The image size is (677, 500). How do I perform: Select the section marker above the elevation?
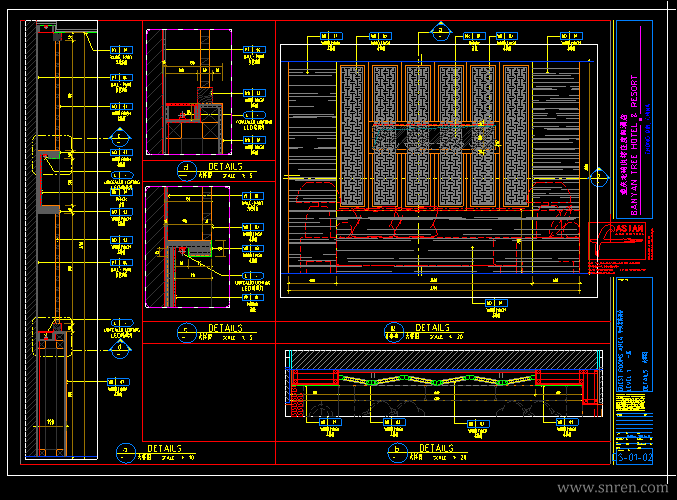440,32
